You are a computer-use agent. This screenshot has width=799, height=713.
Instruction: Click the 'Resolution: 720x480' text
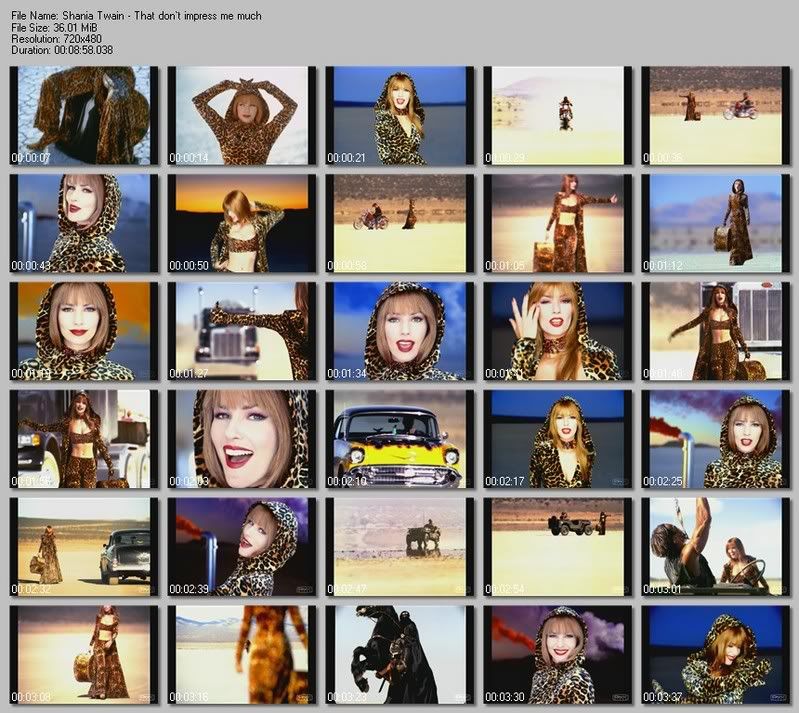(56, 39)
